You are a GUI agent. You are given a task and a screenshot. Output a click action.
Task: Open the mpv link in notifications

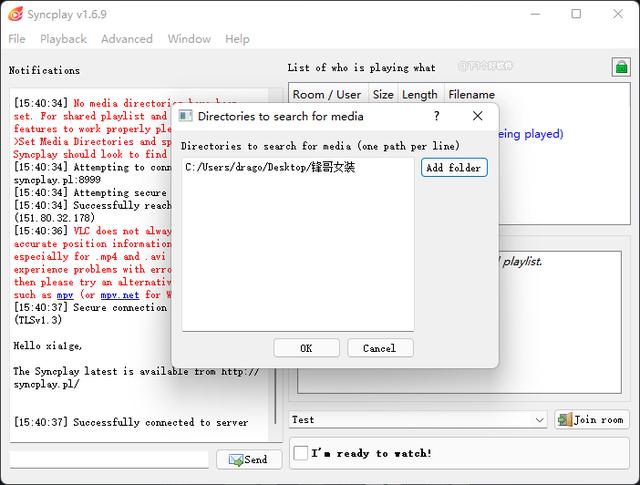click(65, 295)
